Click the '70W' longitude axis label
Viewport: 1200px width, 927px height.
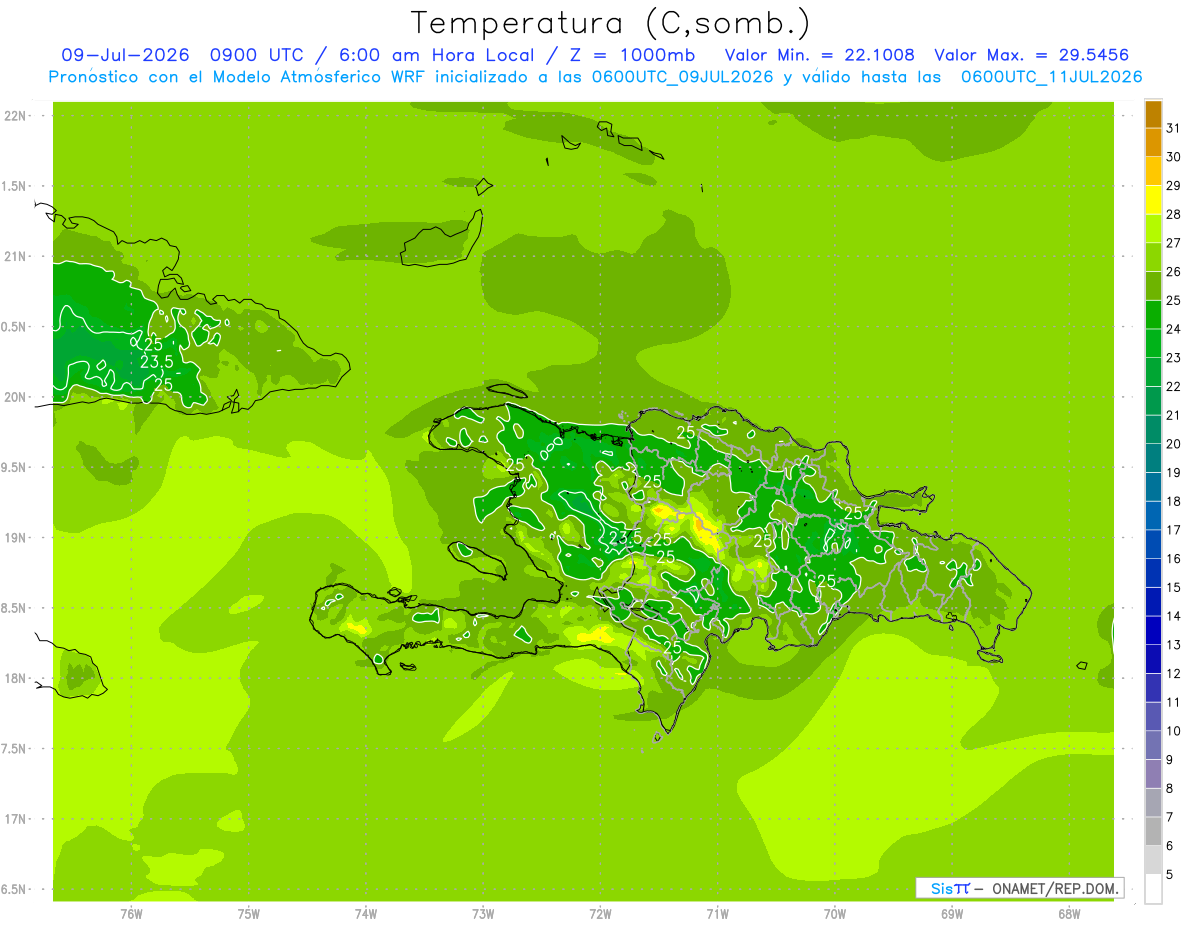tap(835, 914)
